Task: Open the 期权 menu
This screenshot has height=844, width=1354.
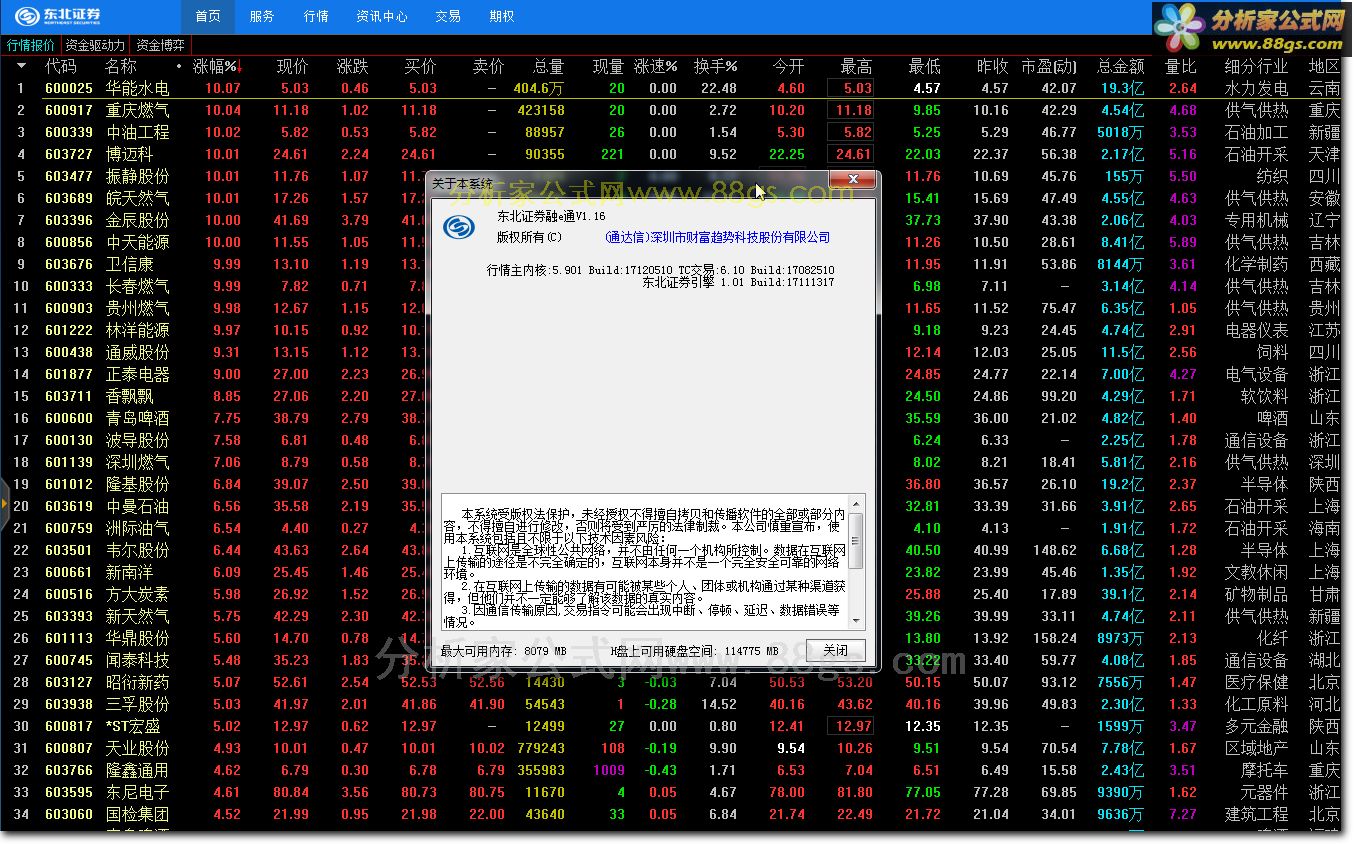Action: [x=502, y=16]
